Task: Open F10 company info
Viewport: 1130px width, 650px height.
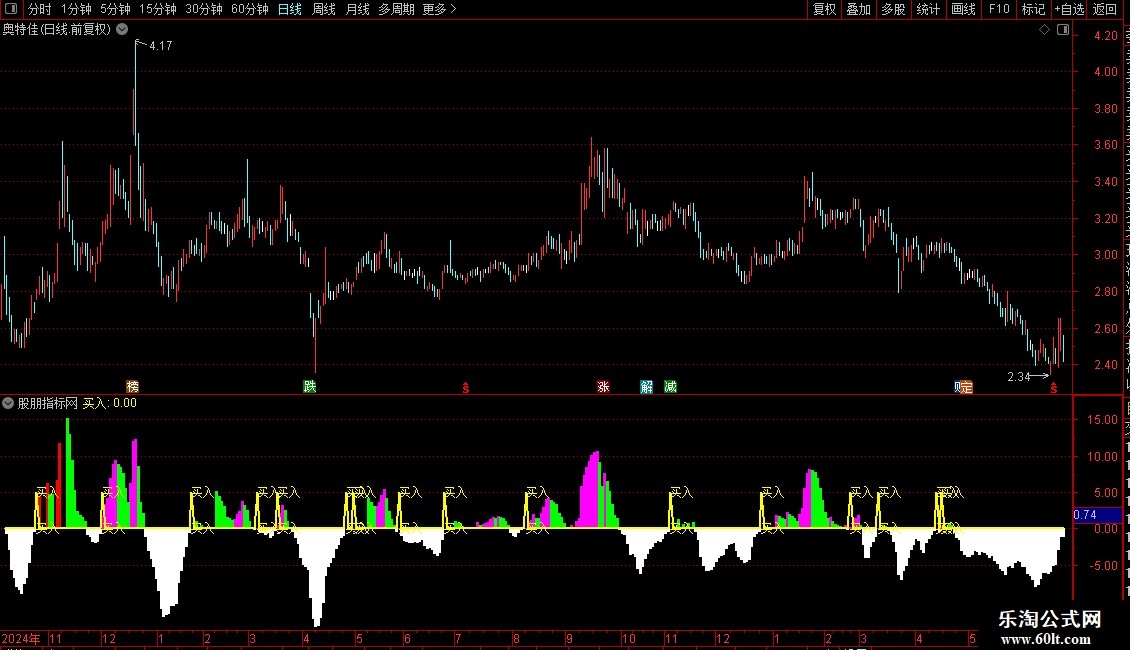Action: [x=999, y=9]
